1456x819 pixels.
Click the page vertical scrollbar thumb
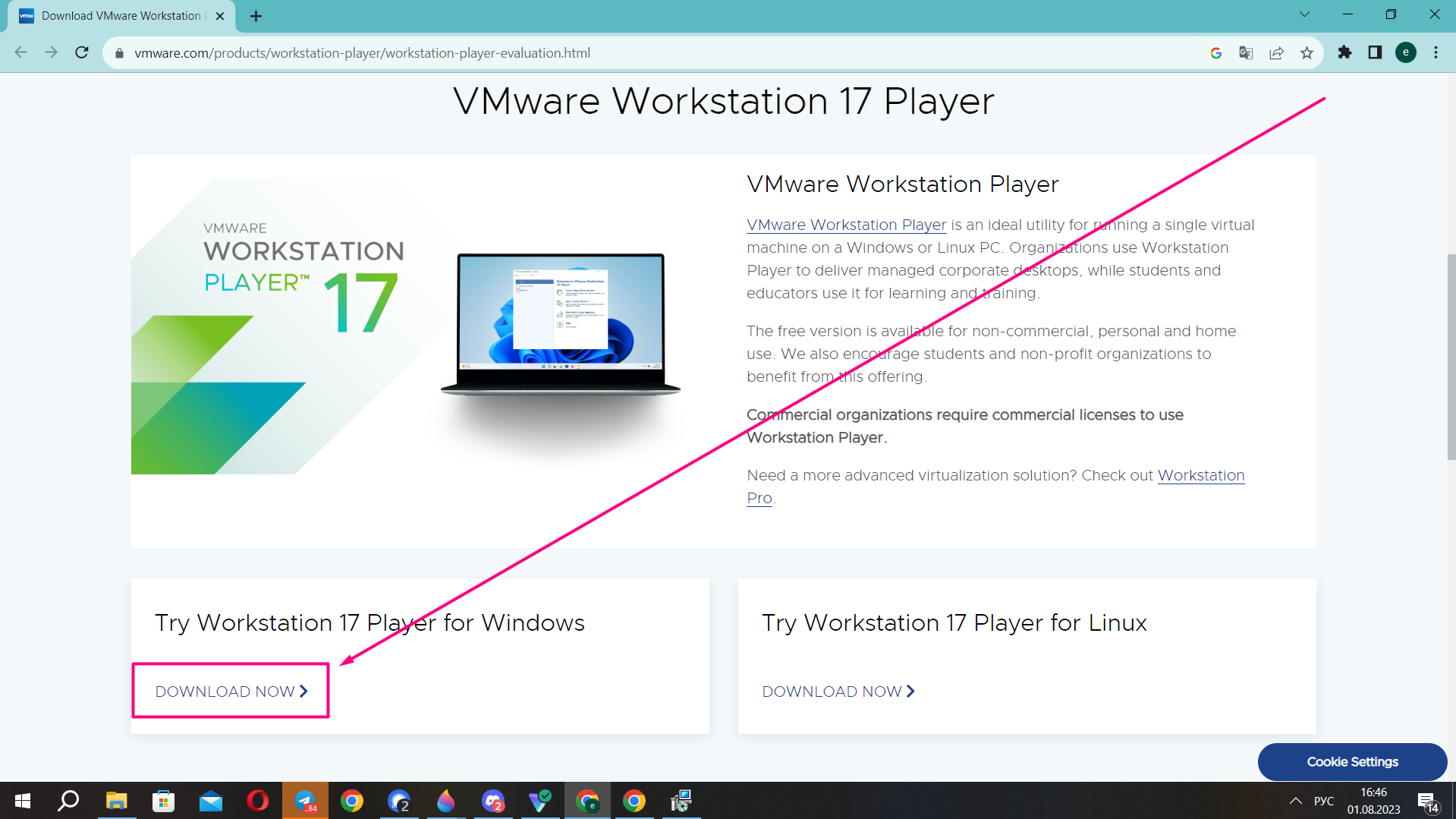[1451, 357]
